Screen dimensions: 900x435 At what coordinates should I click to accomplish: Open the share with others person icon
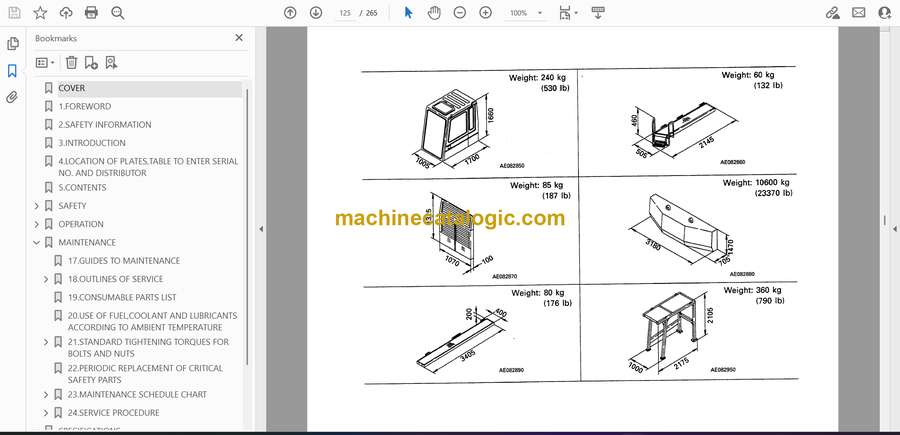pos(885,13)
